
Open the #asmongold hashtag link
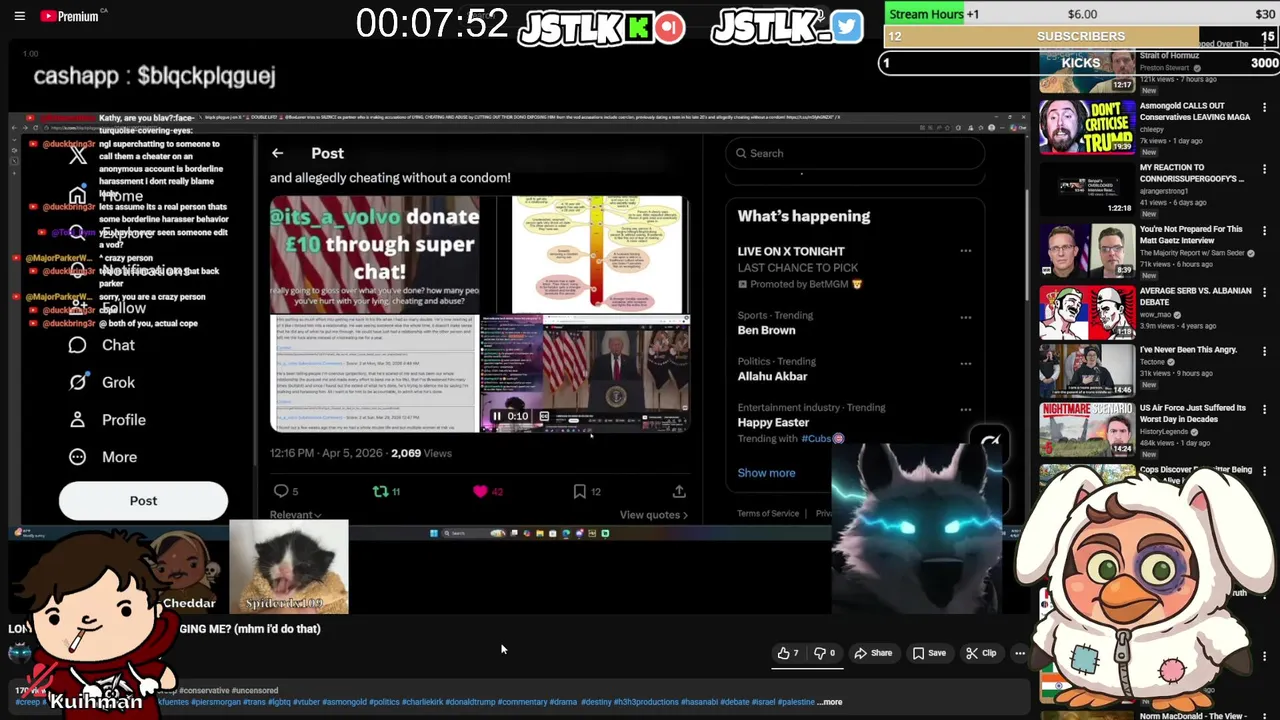coord(345,702)
